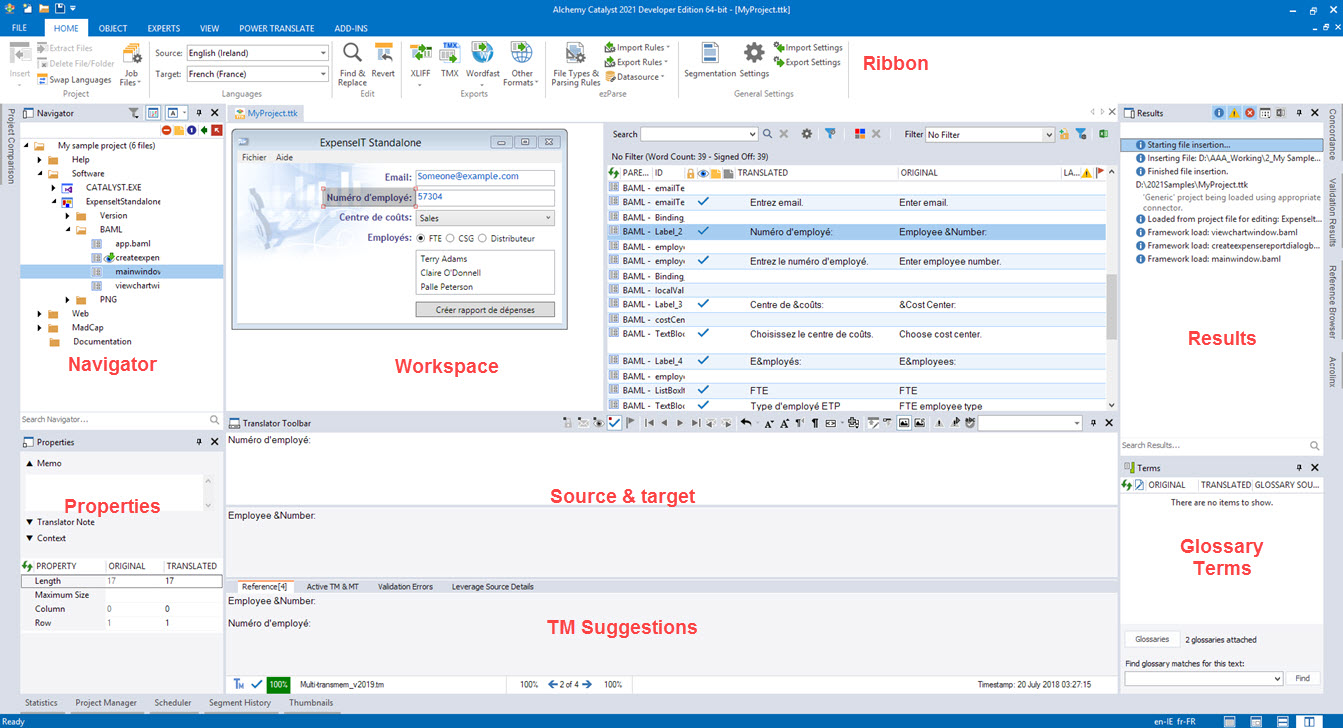The width and height of the screenshot is (1343, 728).
Task: Click Swap Languages
Action: point(74,80)
